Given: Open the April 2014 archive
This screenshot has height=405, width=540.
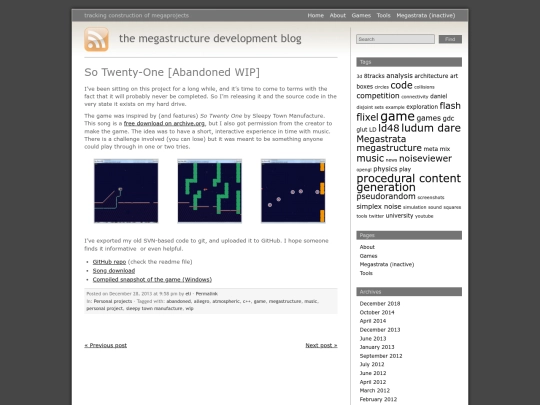Looking at the screenshot, I should coord(373,321).
